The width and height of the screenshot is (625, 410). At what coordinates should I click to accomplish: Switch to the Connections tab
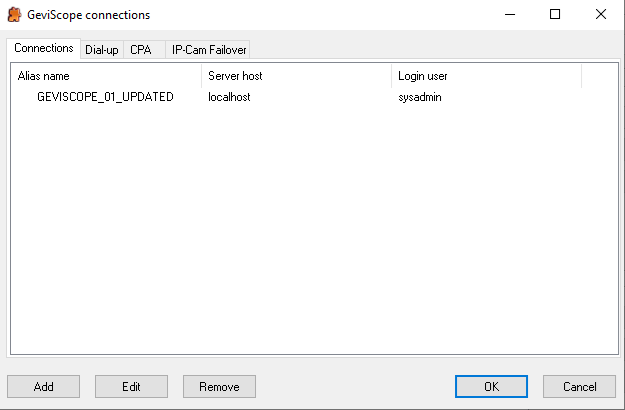(44, 48)
